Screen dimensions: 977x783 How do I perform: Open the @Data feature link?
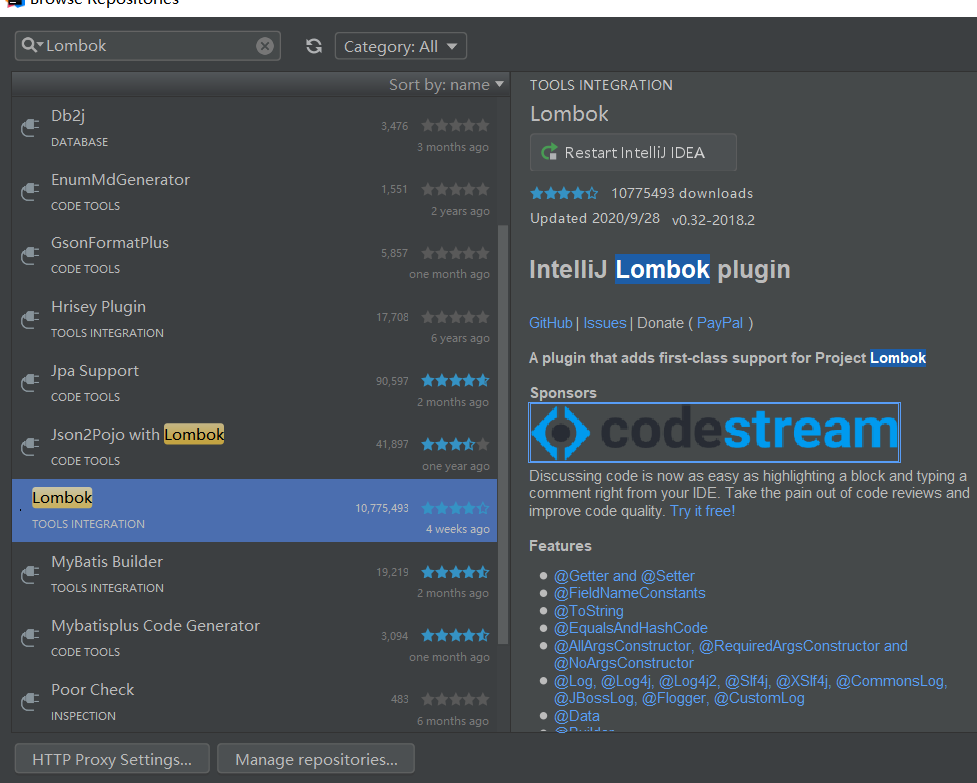click(577, 716)
